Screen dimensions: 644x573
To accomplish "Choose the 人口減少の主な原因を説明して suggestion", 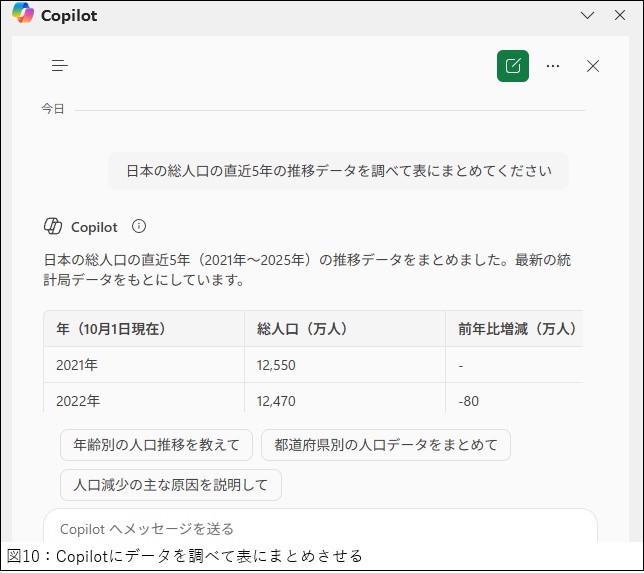I will (x=171, y=485).
